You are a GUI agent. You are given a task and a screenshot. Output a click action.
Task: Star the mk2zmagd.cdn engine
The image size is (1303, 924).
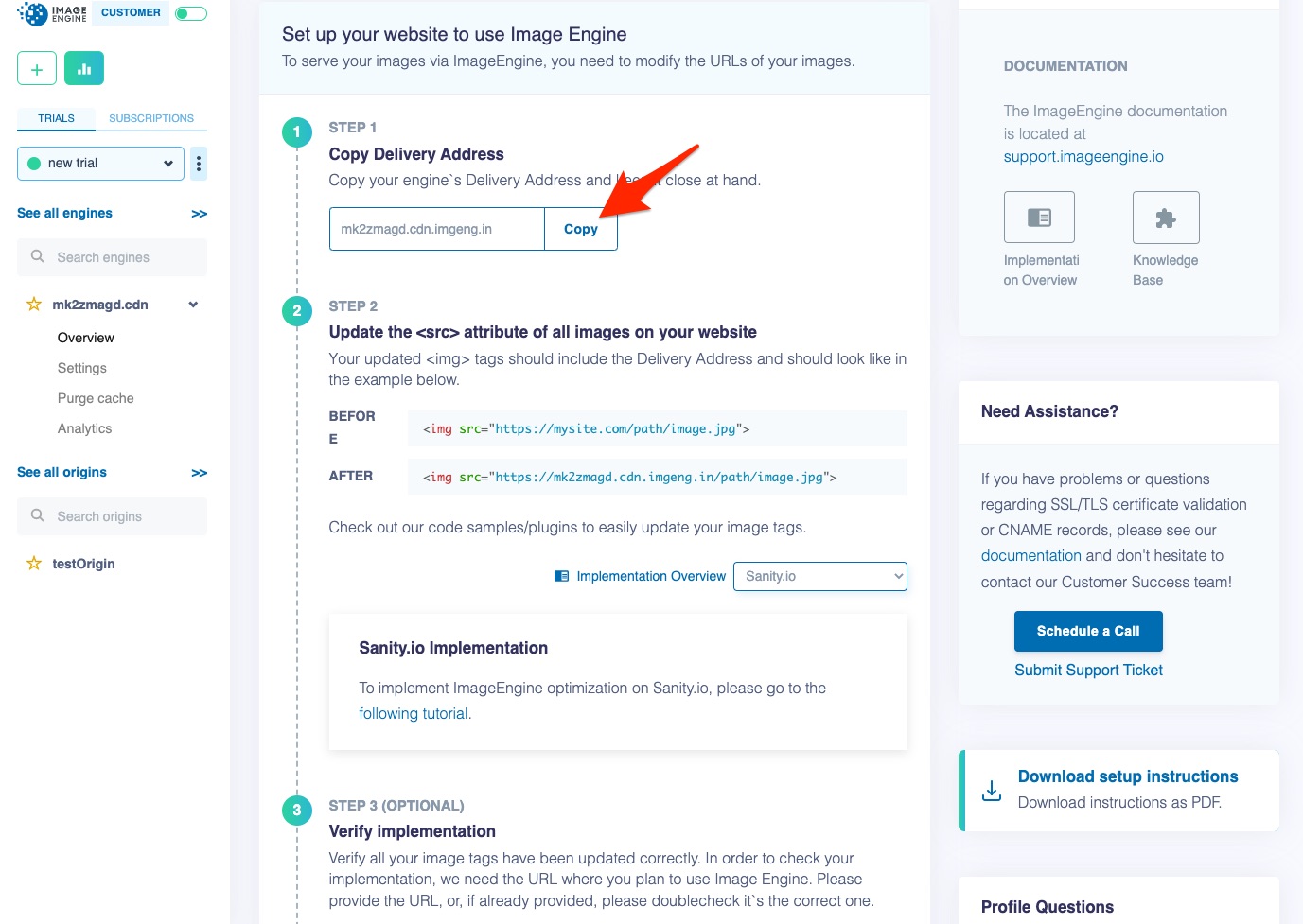click(34, 305)
